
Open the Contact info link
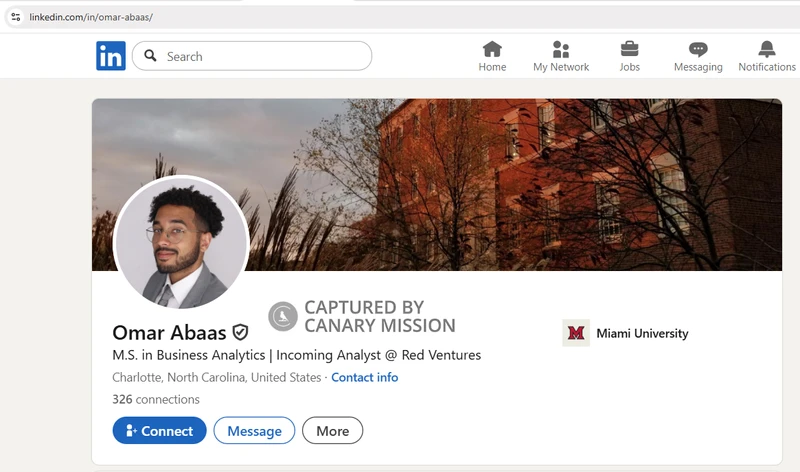(x=365, y=377)
